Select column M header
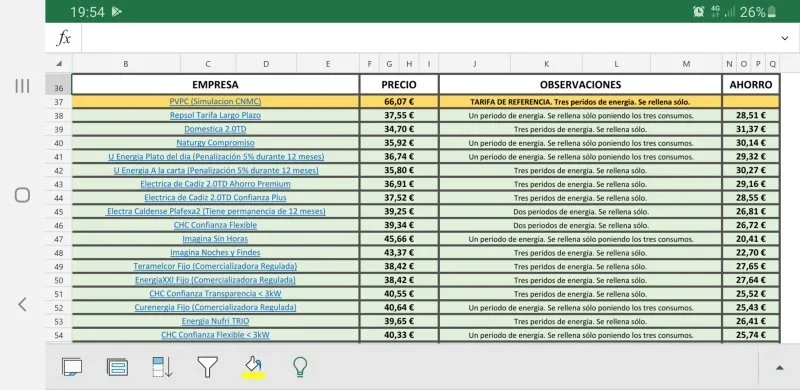 click(686, 64)
